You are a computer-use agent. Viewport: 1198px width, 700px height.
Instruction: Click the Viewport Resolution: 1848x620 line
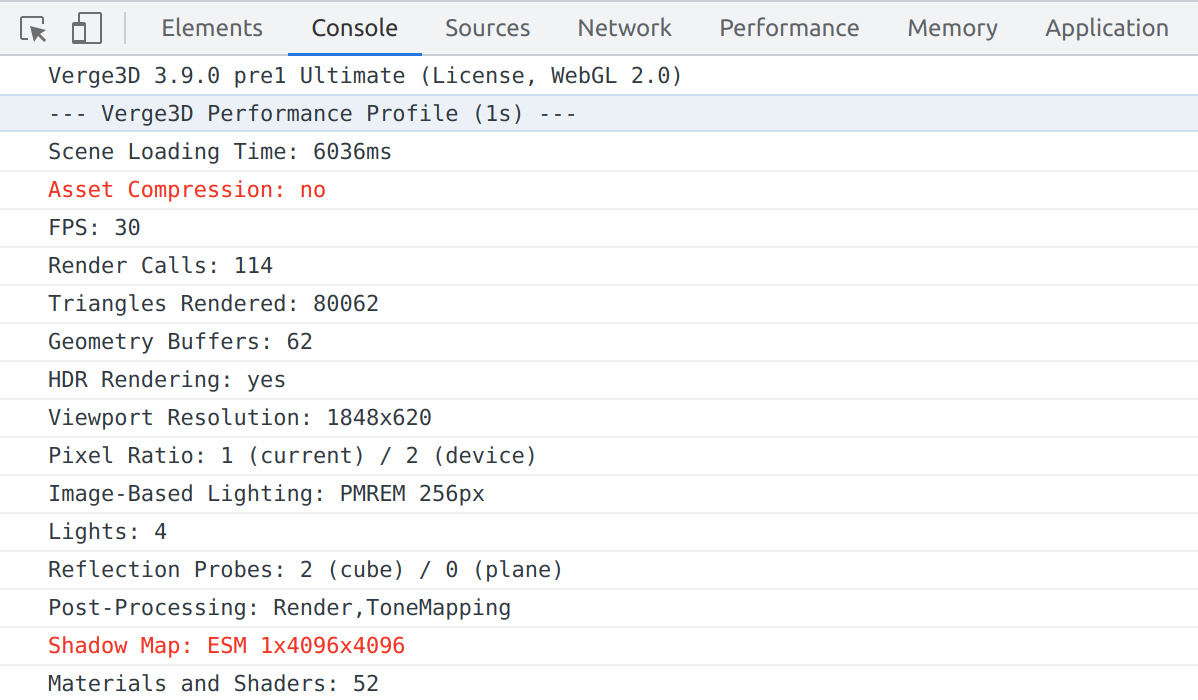coord(599,418)
